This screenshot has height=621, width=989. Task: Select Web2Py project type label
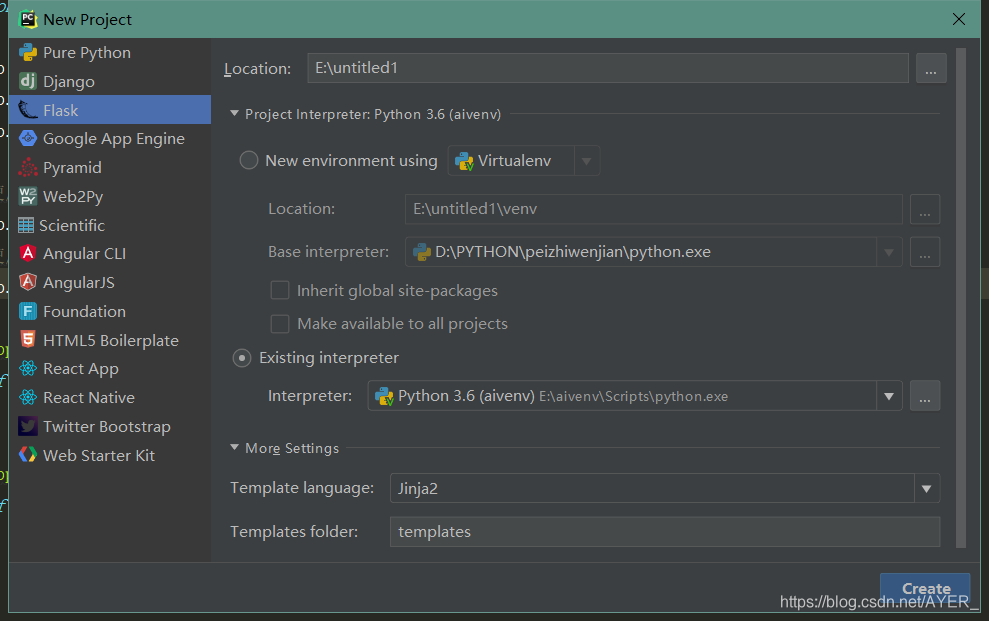[73, 197]
